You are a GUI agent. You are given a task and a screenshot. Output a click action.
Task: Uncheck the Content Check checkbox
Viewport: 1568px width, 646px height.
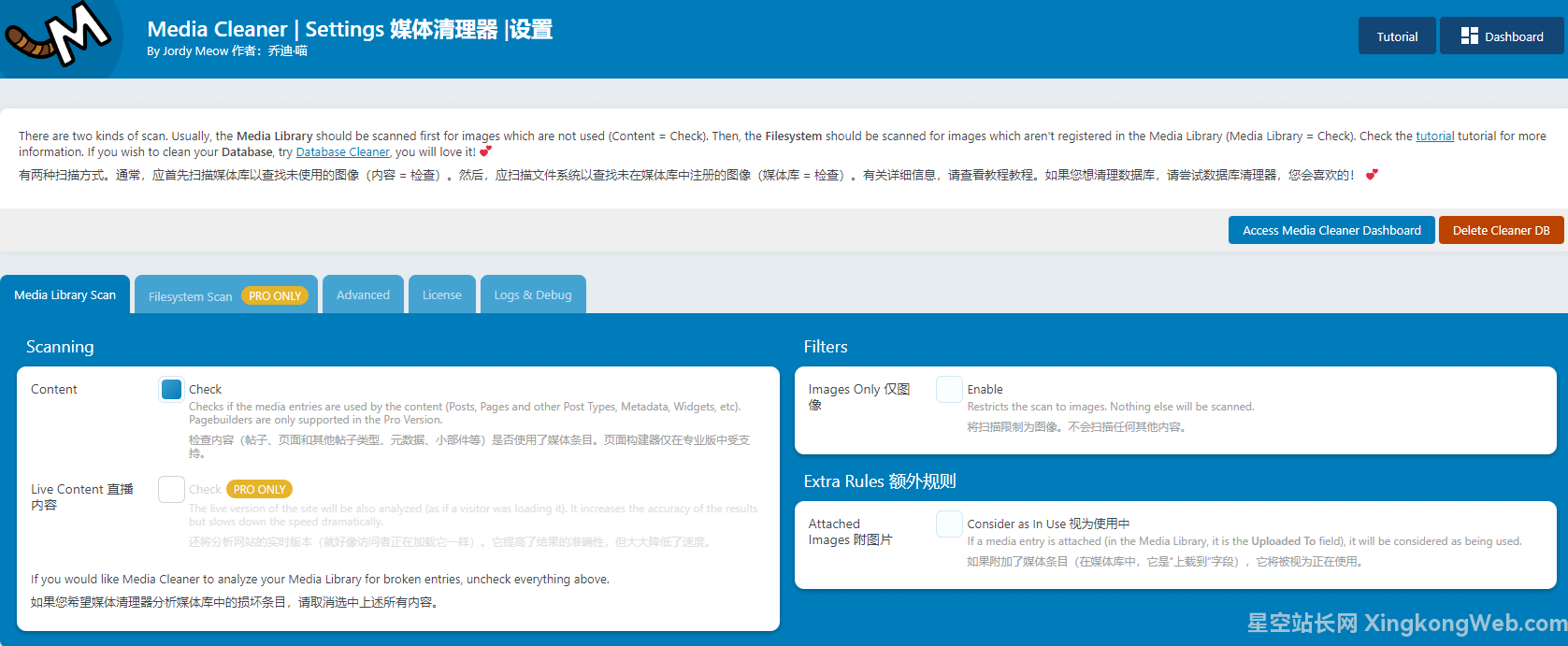(x=171, y=390)
